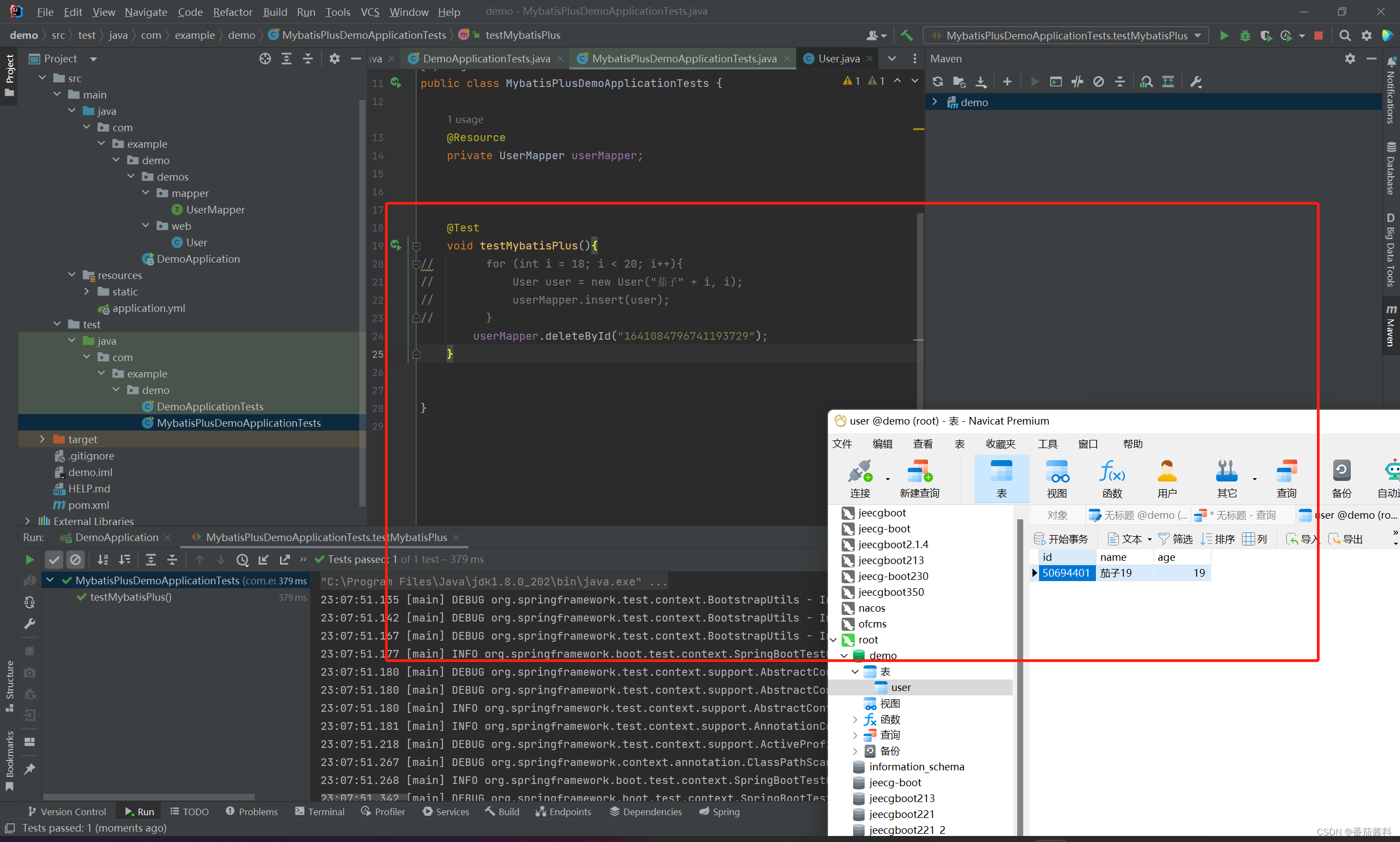
Task: Execute Maven goal icon in Maven toolbar
Action: tap(1056, 82)
